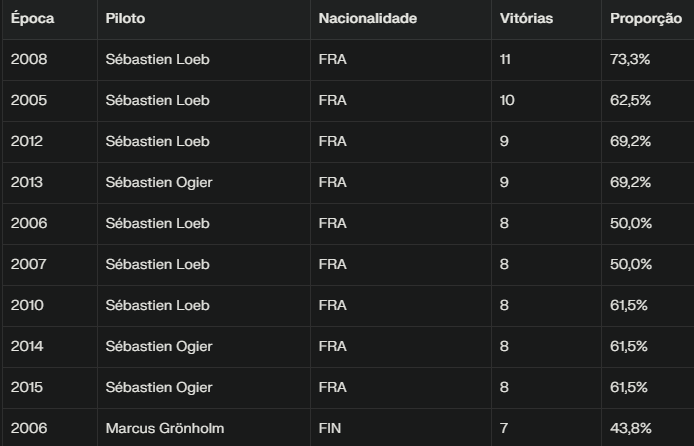694x446 pixels.
Task: Click the Vitórias column header
Action: (x=526, y=19)
